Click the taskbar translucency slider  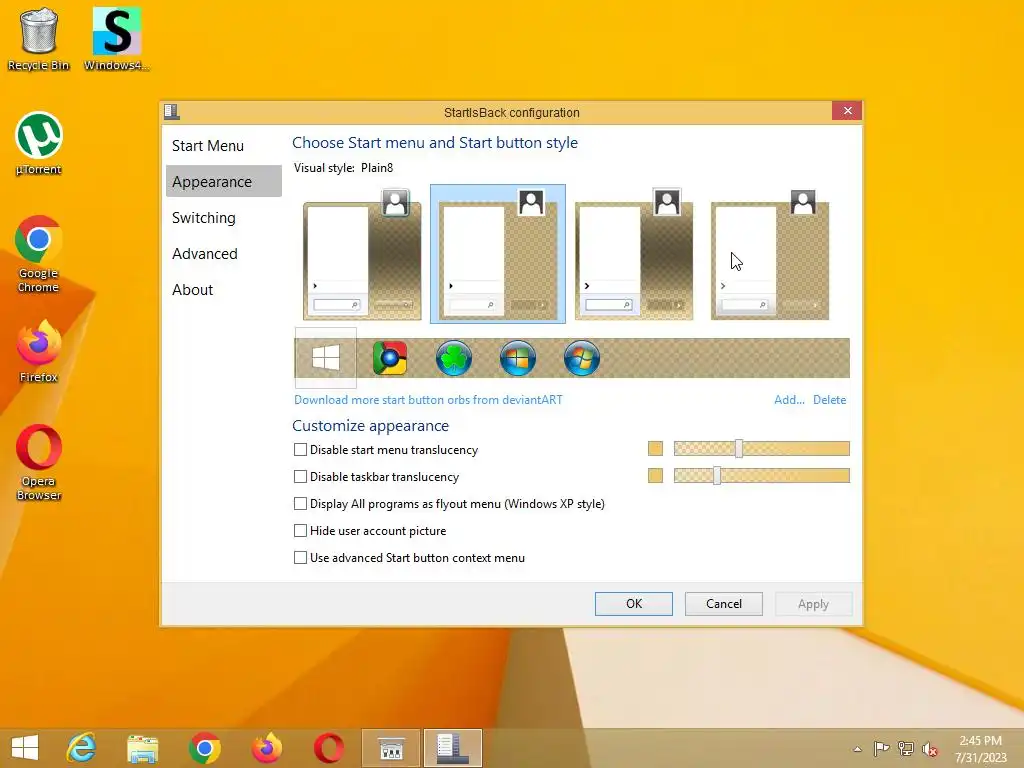point(761,475)
